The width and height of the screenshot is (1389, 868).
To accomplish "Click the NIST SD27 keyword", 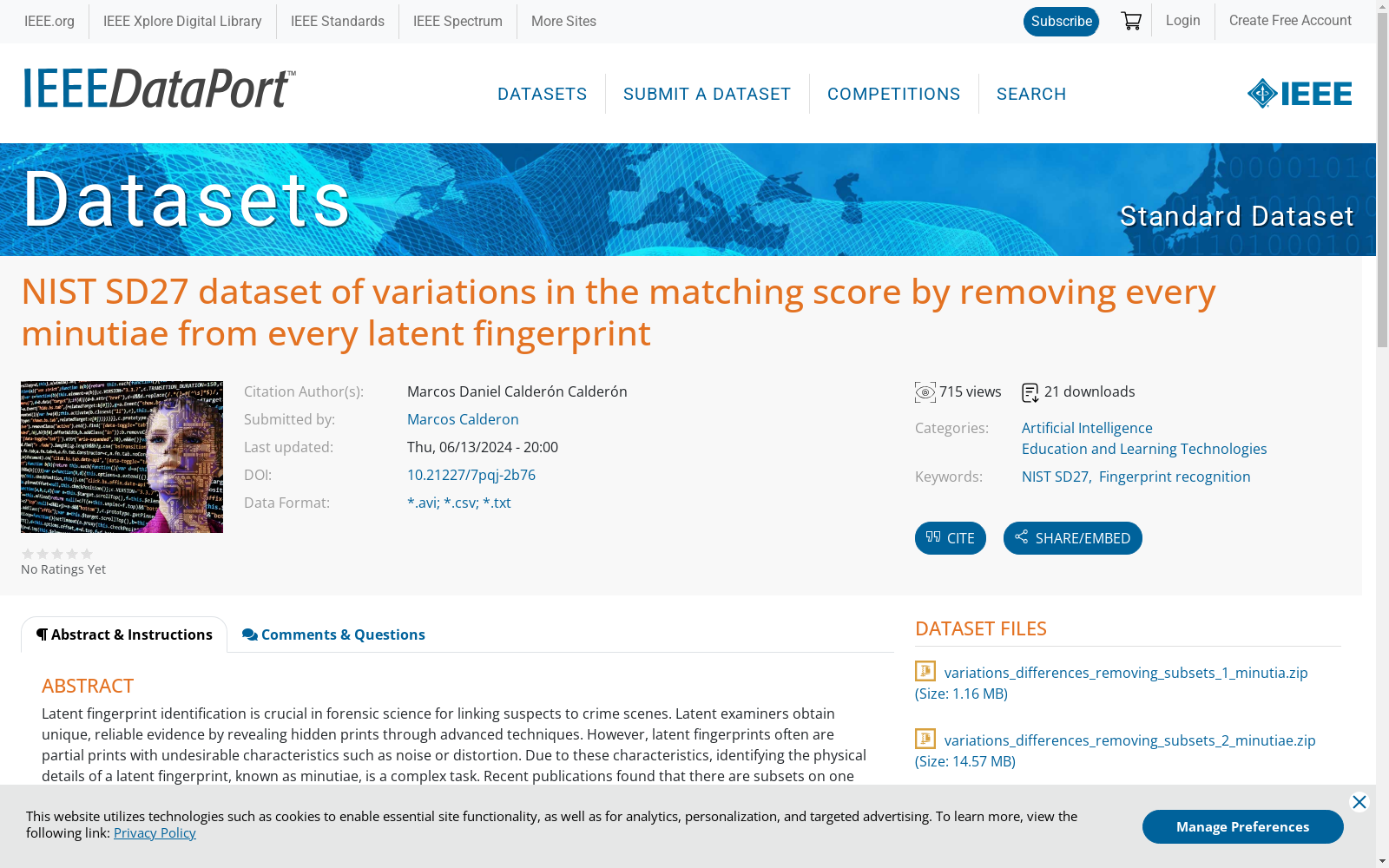I will tap(1055, 477).
